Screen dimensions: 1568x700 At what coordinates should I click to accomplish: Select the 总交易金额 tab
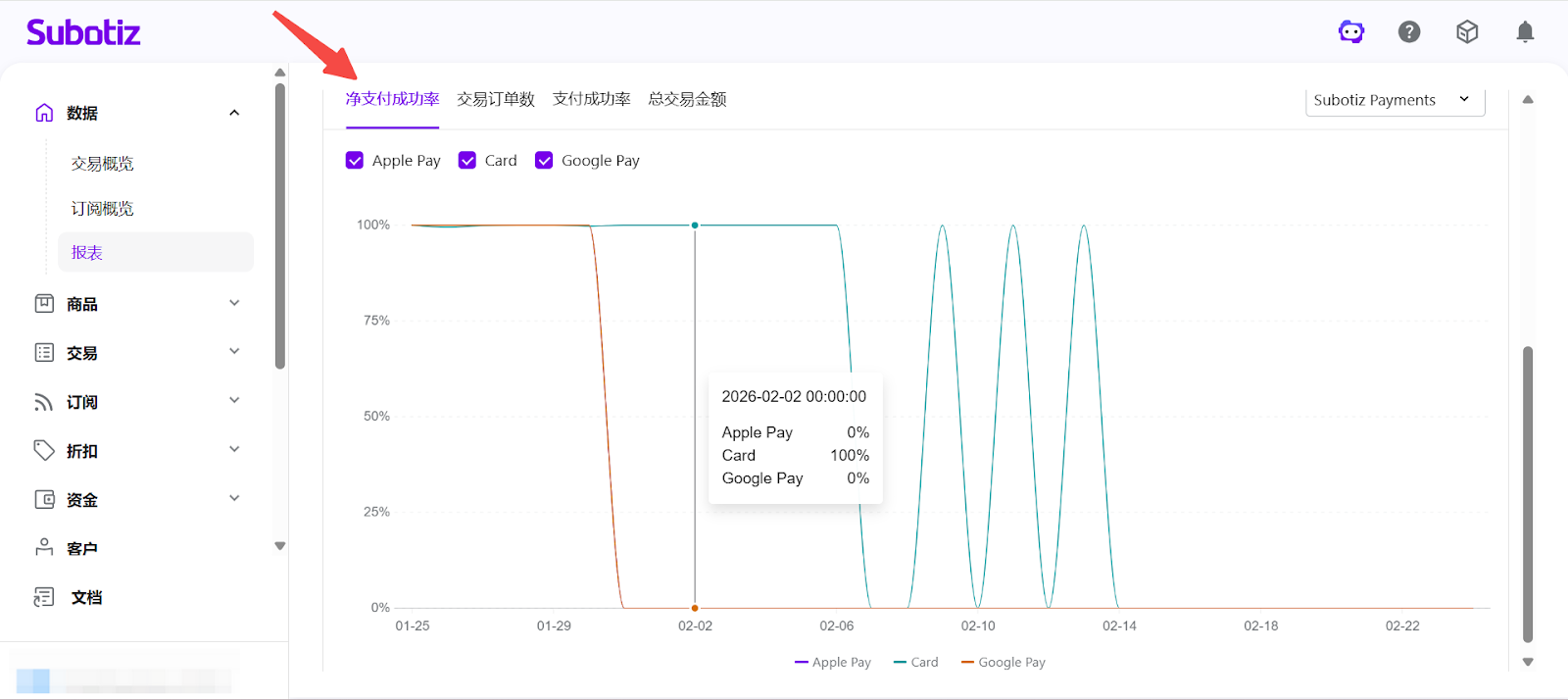[687, 99]
